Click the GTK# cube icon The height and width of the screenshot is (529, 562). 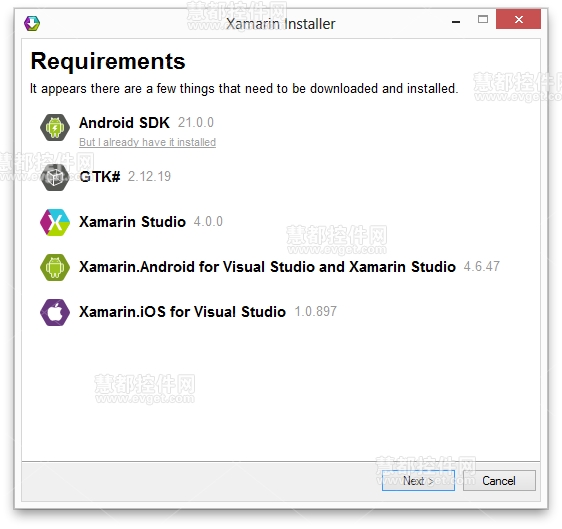[x=55, y=177]
